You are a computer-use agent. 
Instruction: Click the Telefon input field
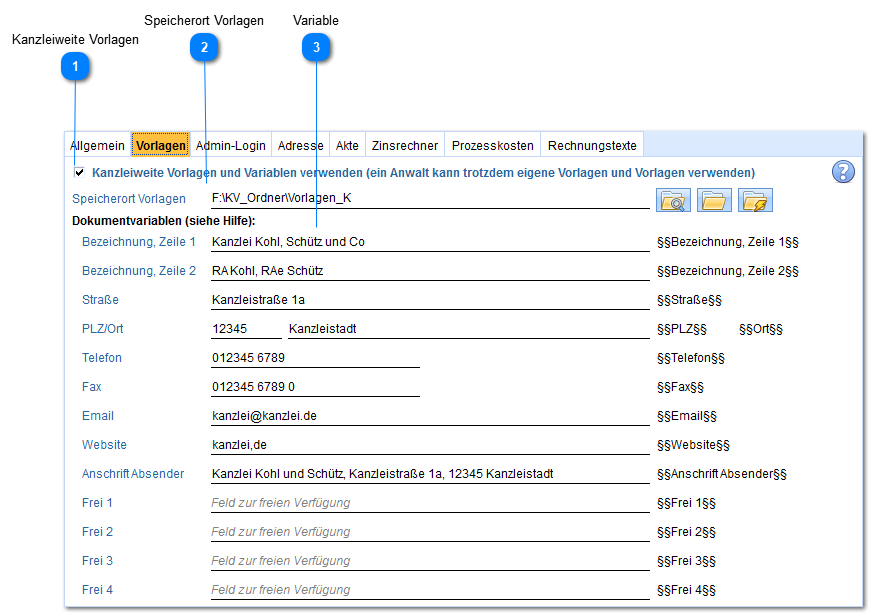click(x=315, y=357)
